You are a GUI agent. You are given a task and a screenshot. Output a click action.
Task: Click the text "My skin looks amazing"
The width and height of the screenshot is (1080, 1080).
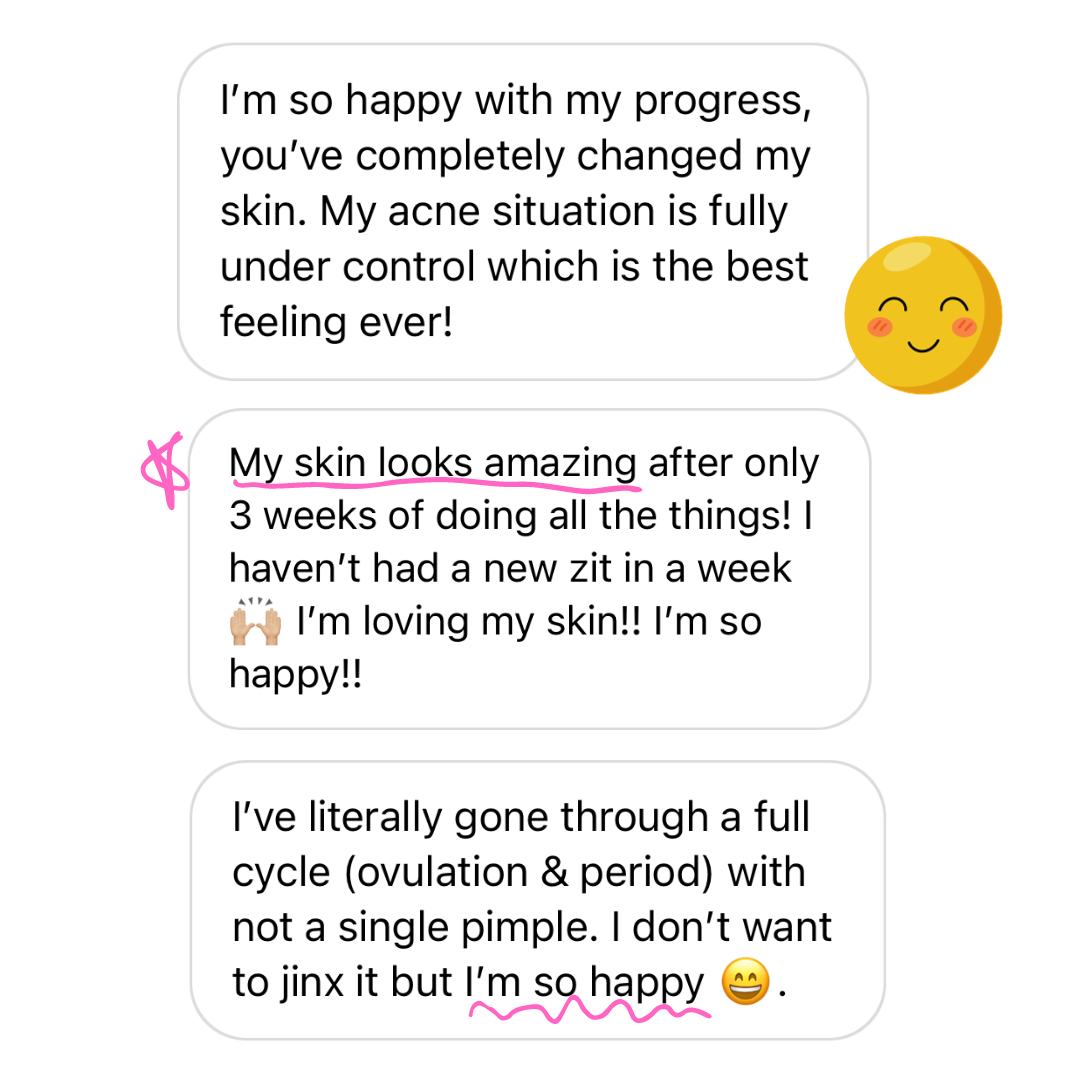(x=433, y=464)
